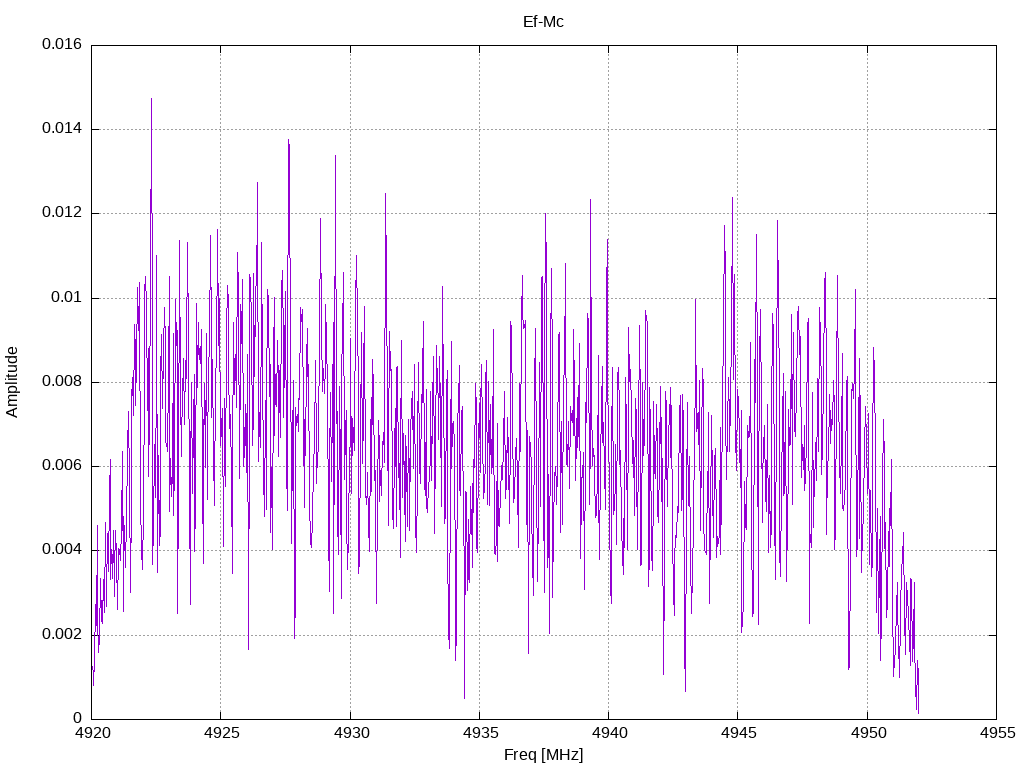Click the 4945 x-axis tick label
The image size is (1024, 768).
click(739, 733)
